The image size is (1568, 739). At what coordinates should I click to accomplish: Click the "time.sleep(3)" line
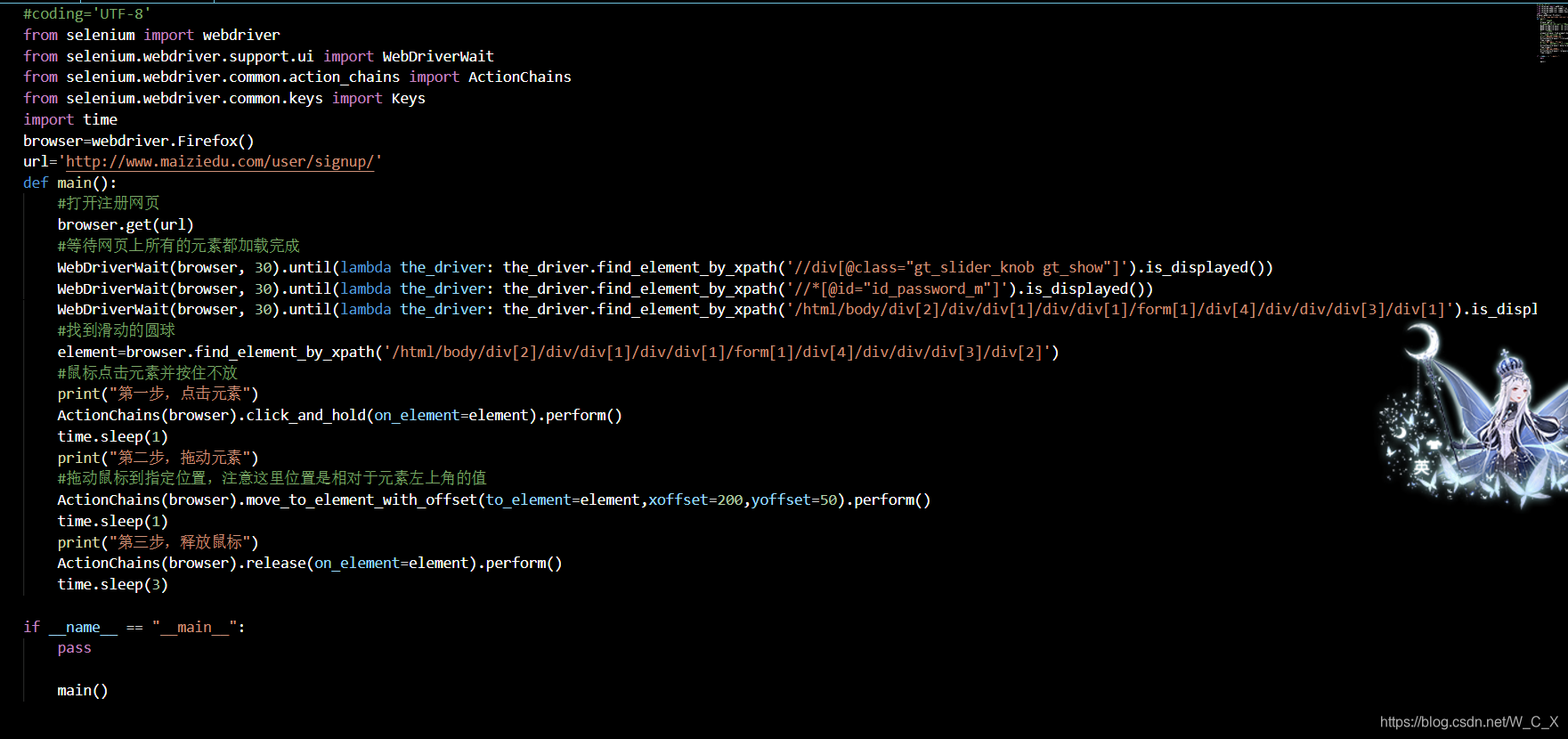tap(113, 584)
